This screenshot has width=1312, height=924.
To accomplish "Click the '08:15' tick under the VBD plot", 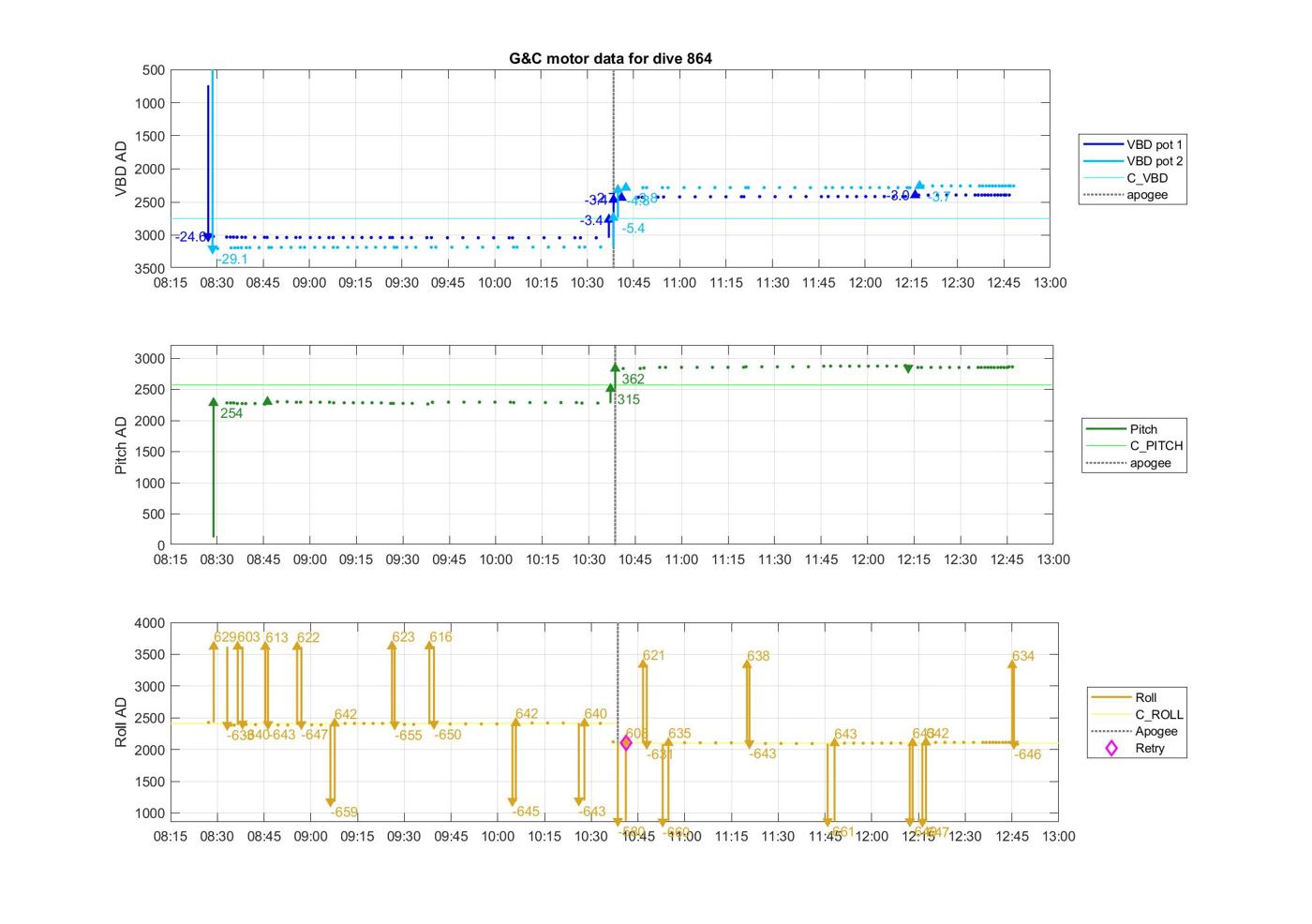I will click(x=171, y=283).
